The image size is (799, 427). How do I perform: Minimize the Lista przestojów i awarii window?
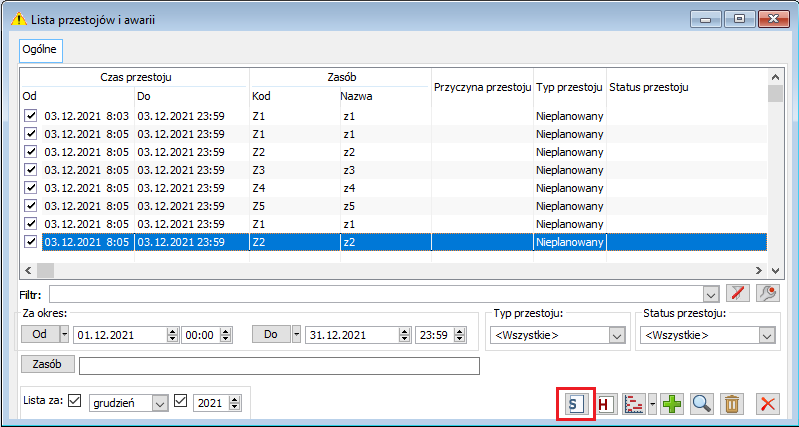tap(706, 19)
